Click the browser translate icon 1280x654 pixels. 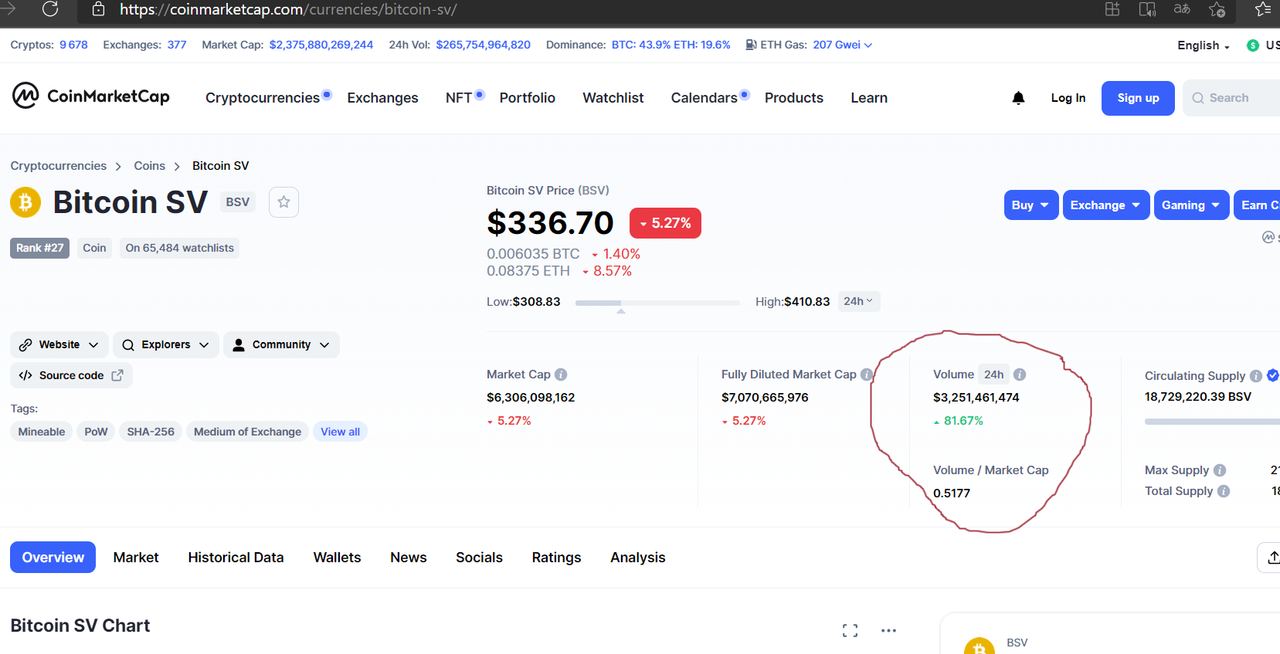coord(1182,9)
